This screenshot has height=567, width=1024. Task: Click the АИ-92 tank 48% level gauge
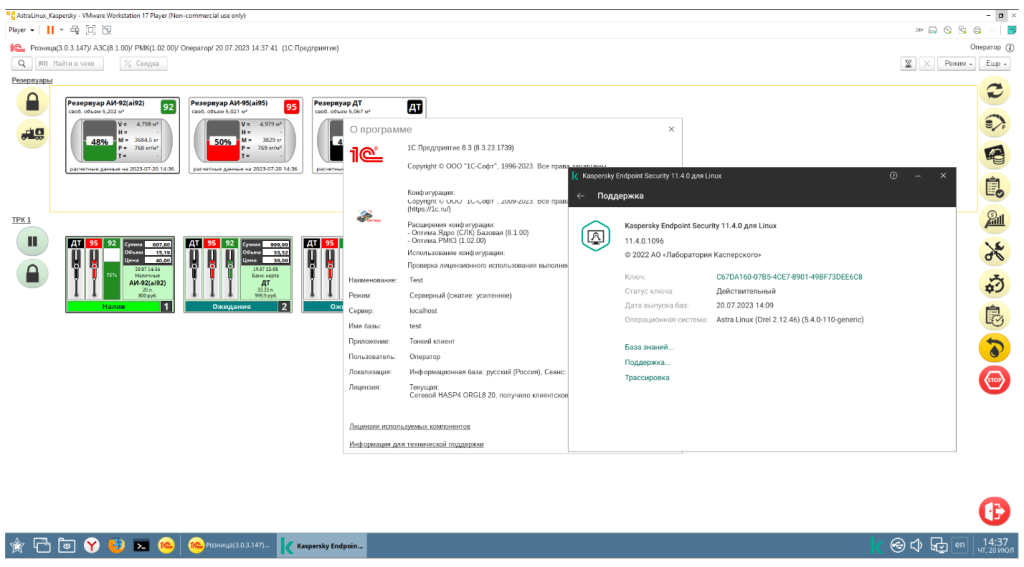point(99,143)
